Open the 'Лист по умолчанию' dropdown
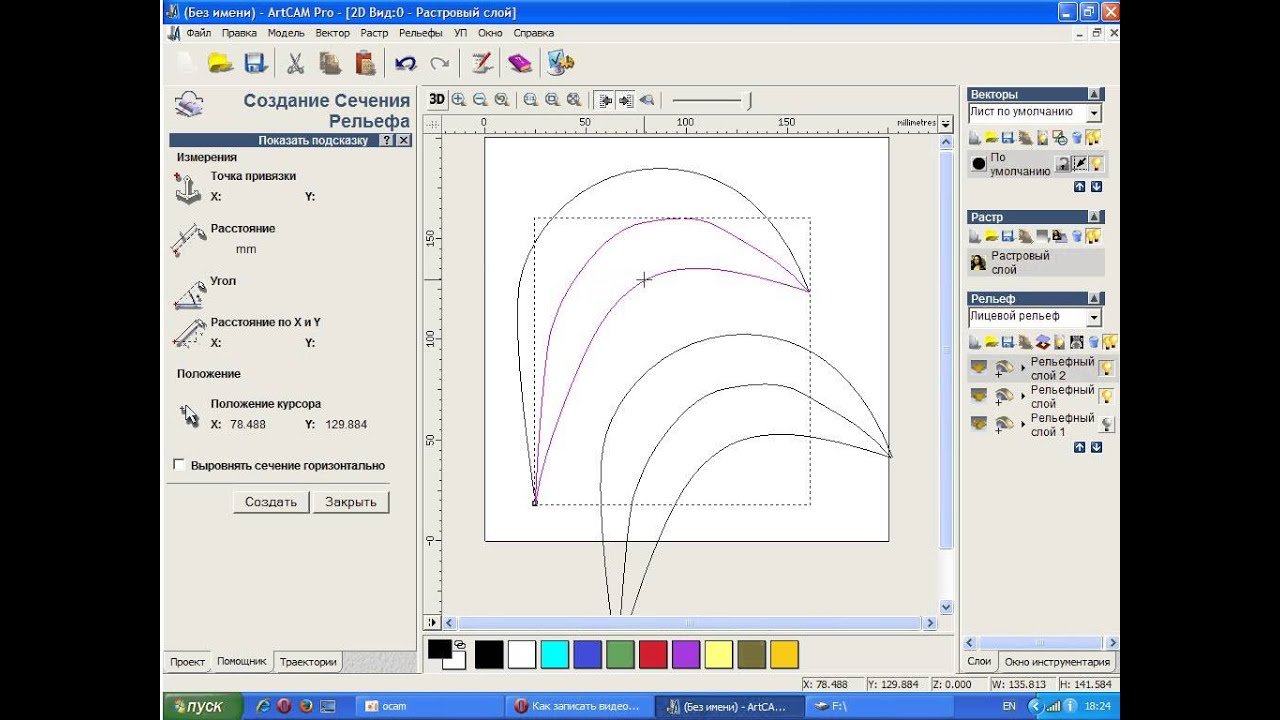This screenshot has width=1280, height=720. pyautogui.click(x=1093, y=113)
